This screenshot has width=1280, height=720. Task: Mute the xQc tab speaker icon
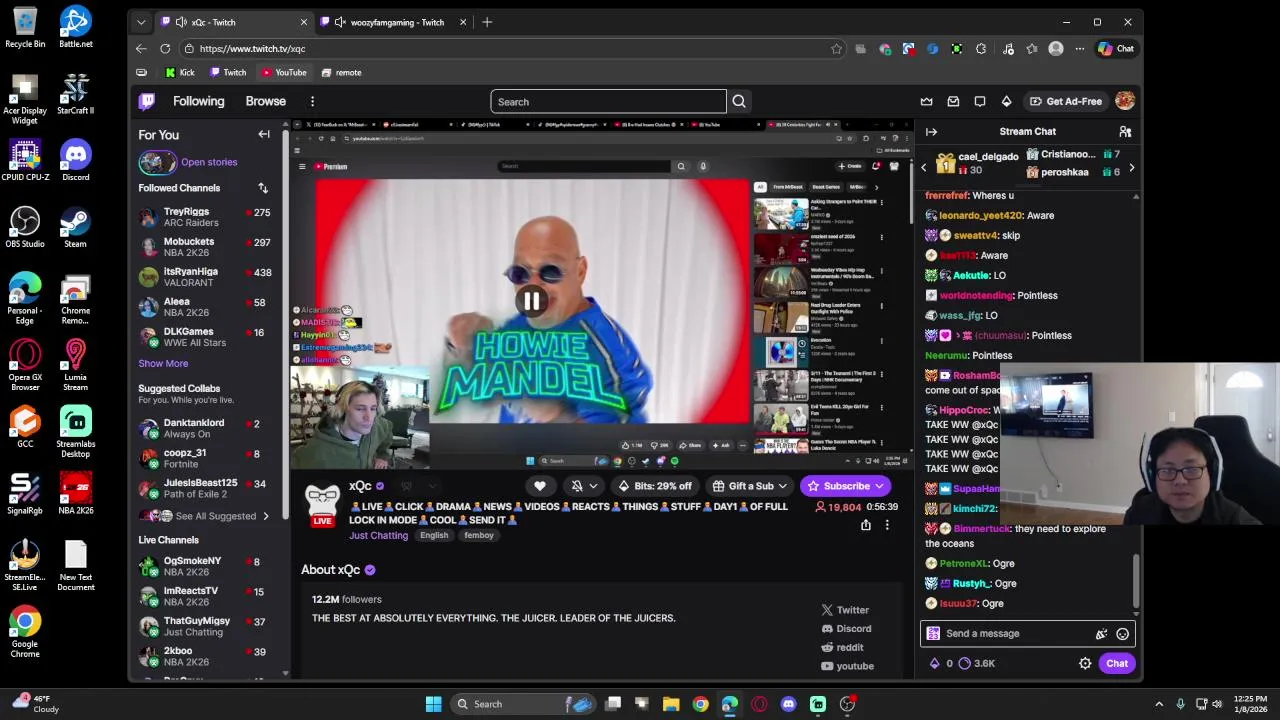pyautogui.click(x=181, y=22)
